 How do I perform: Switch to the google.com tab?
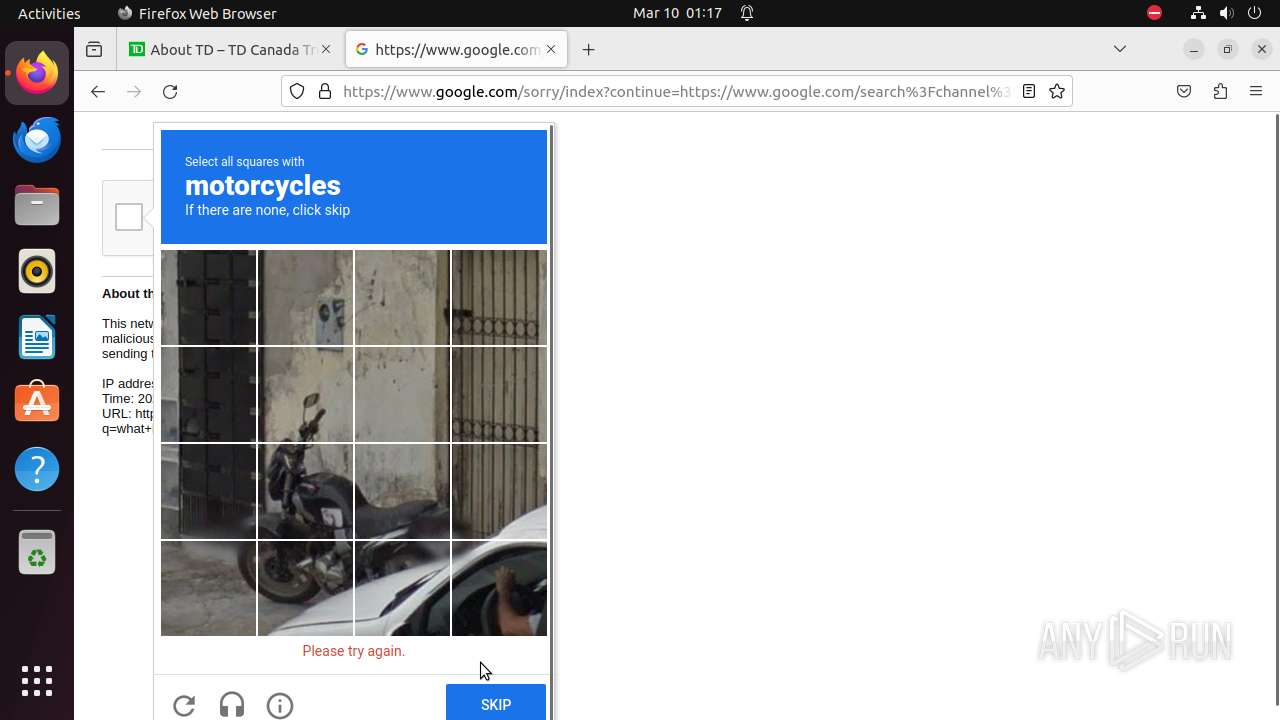point(456,49)
